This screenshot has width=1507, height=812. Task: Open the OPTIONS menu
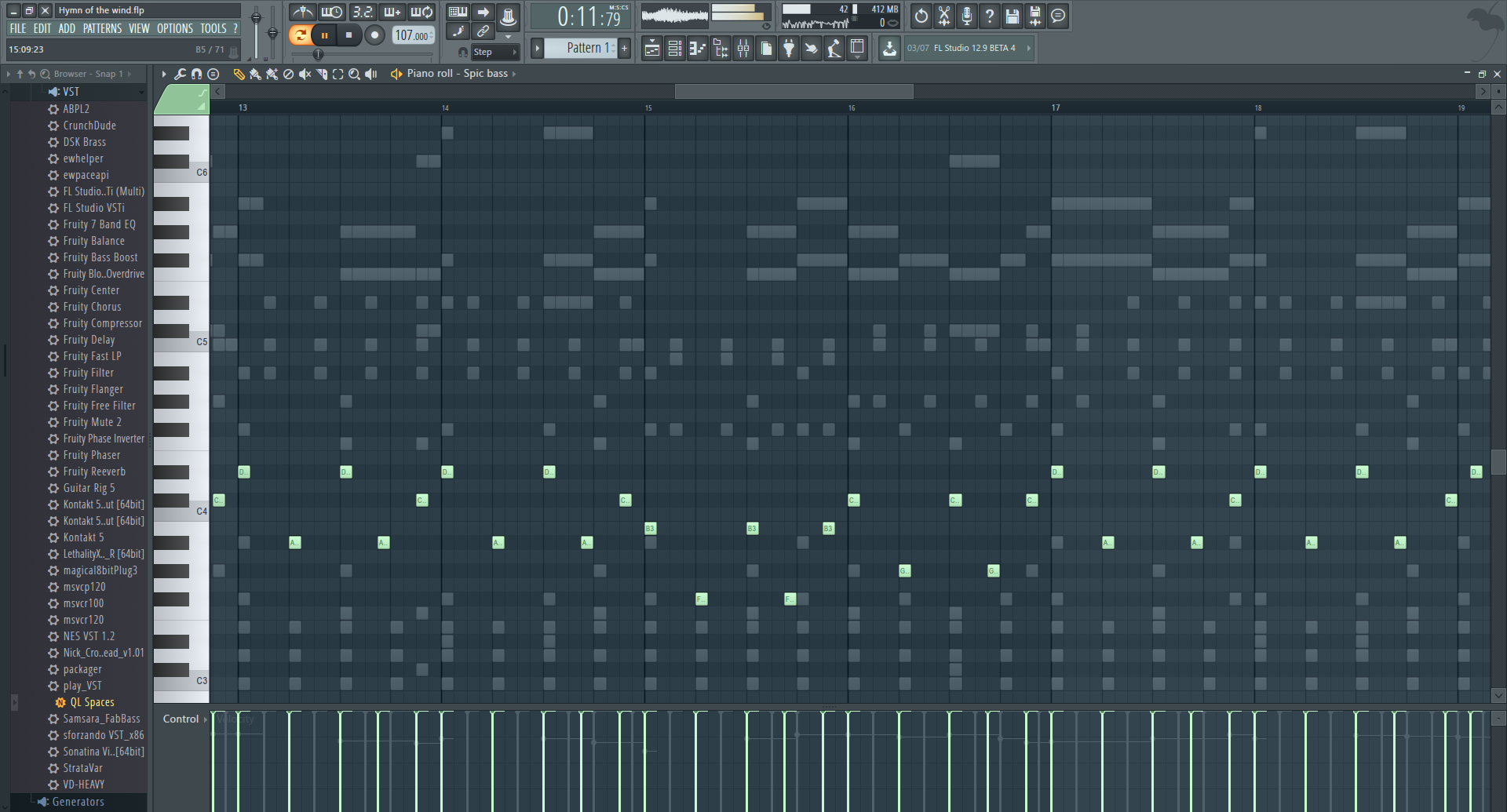175,28
